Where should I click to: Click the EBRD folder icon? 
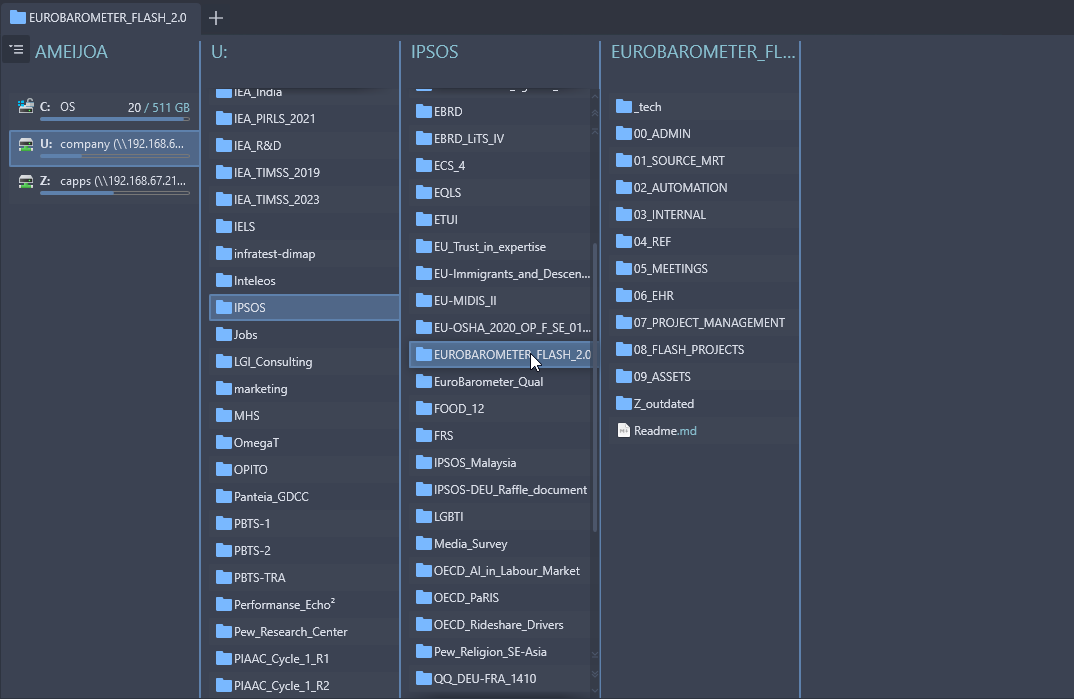point(423,111)
